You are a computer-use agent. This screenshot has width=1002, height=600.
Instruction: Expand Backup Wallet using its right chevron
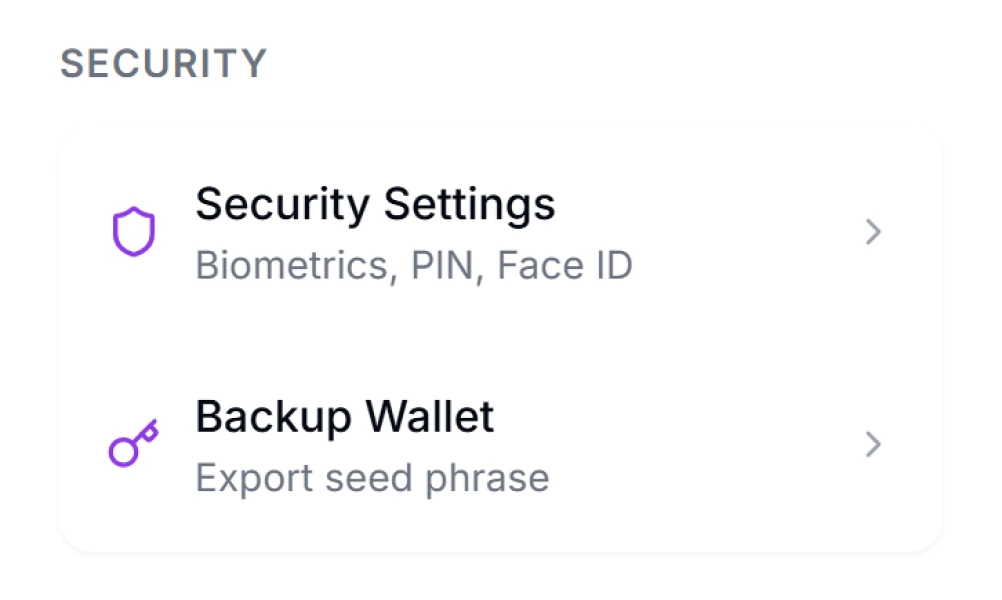tap(873, 444)
